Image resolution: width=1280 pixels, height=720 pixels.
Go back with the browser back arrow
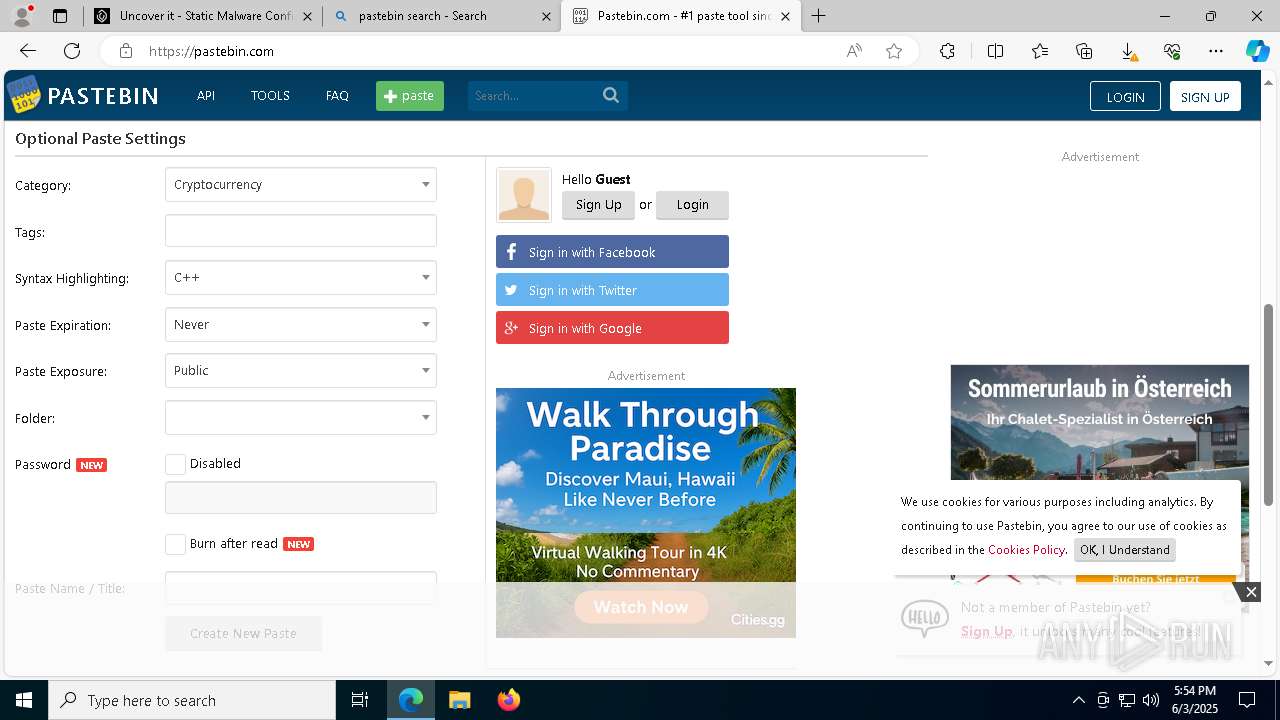[28, 51]
